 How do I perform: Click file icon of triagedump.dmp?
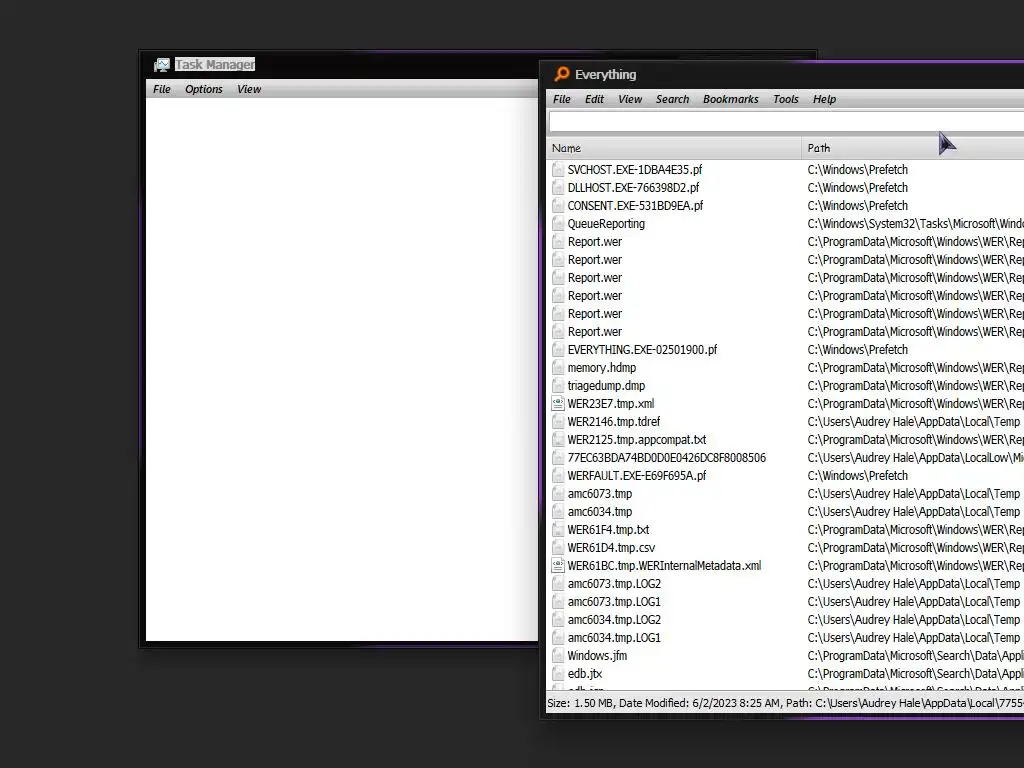click(558, 386)
